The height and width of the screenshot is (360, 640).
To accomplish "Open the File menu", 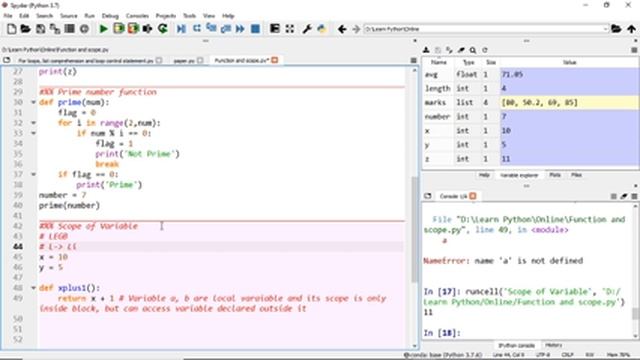I will pos(8,16).
